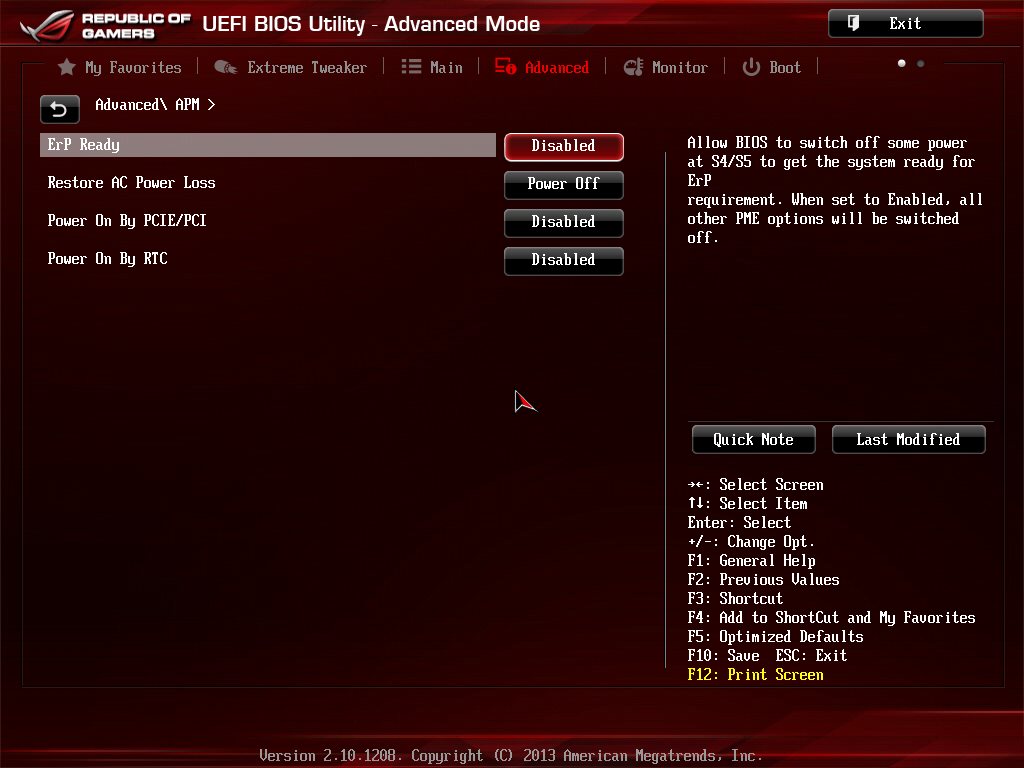Click the Extreme Tweaker speed icon

click(x=225, y=67)
